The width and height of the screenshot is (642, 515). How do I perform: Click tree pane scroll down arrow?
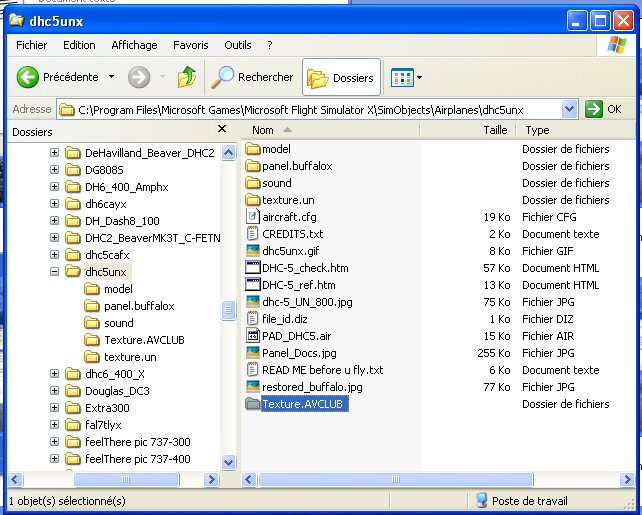228,463
